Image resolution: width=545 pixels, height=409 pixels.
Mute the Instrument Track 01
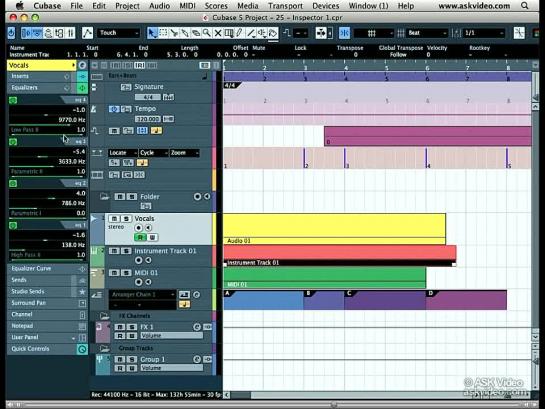point(114,251)
